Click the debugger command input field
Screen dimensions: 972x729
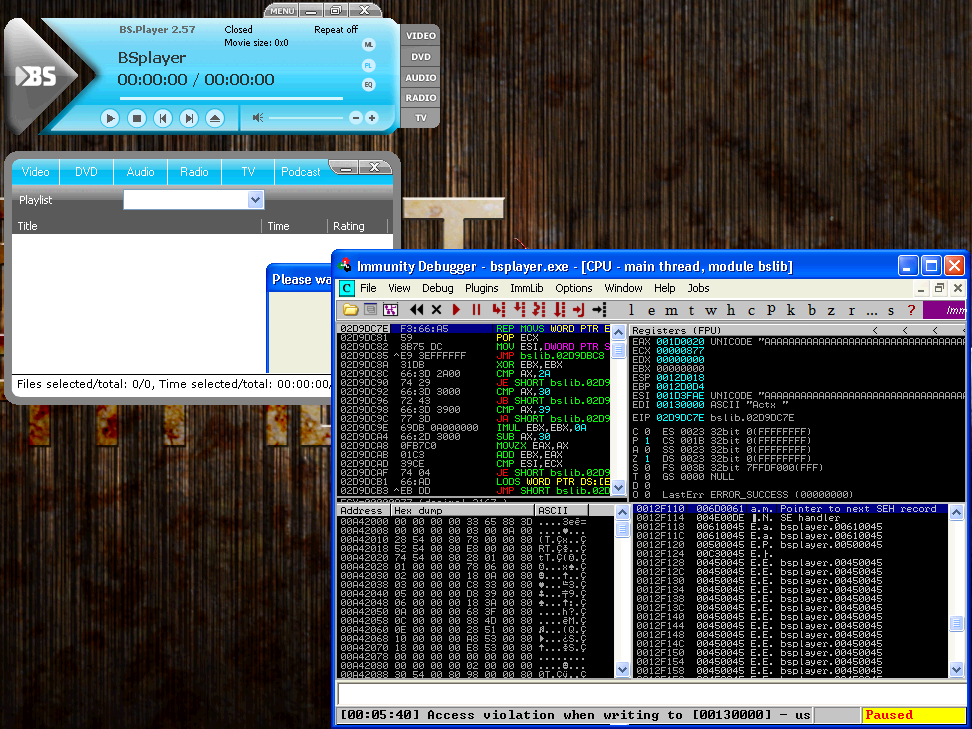(651, 694)
